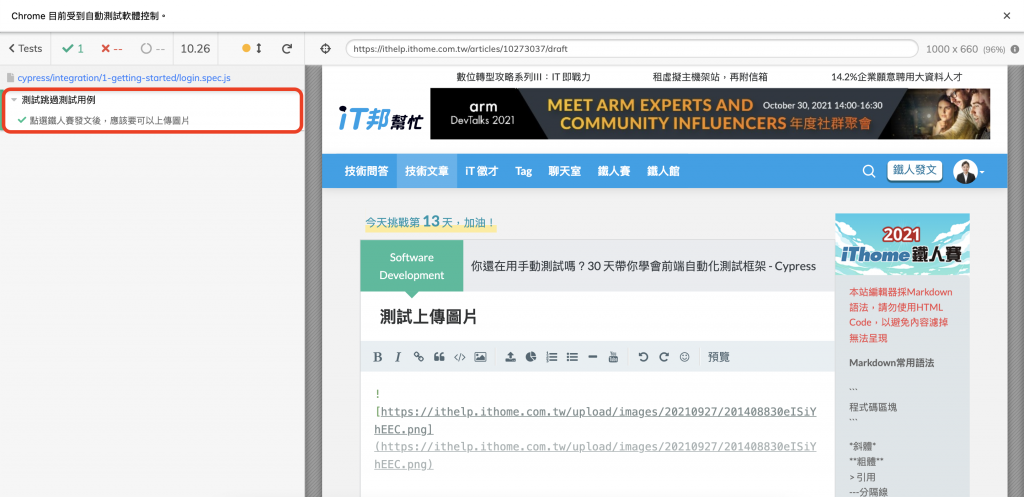
Task: Insert code block with </> icon
Action: 460,357
